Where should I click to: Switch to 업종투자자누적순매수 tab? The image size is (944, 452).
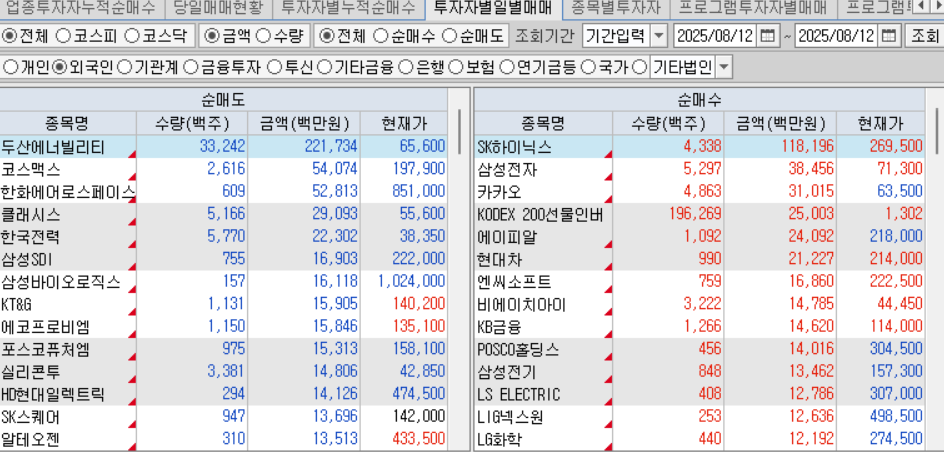(81, 8)
